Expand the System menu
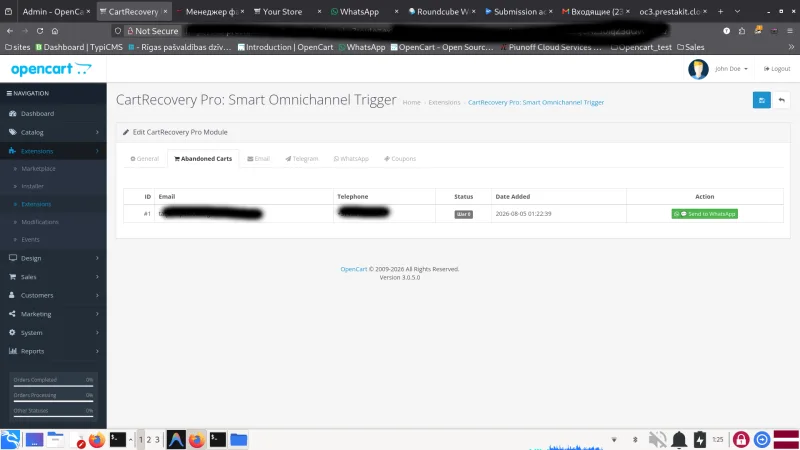The image size is (800, 450). pyautogui.click(x=53, y=332)
